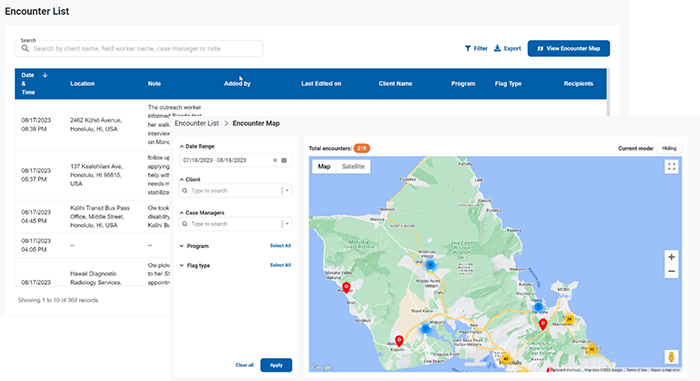This screenshot has height=381, width=700.
Task: Click the yellow cluster marker labeled 43 near Honolulu
Action: (x=506, y=358)
